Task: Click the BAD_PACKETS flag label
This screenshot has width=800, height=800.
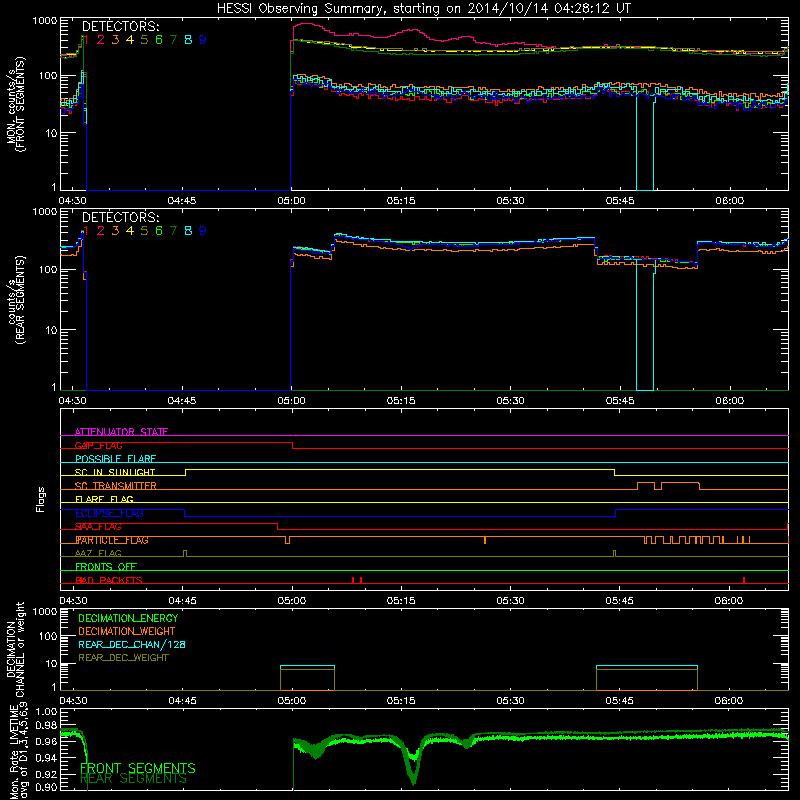Action: click(x=109, y=580)
